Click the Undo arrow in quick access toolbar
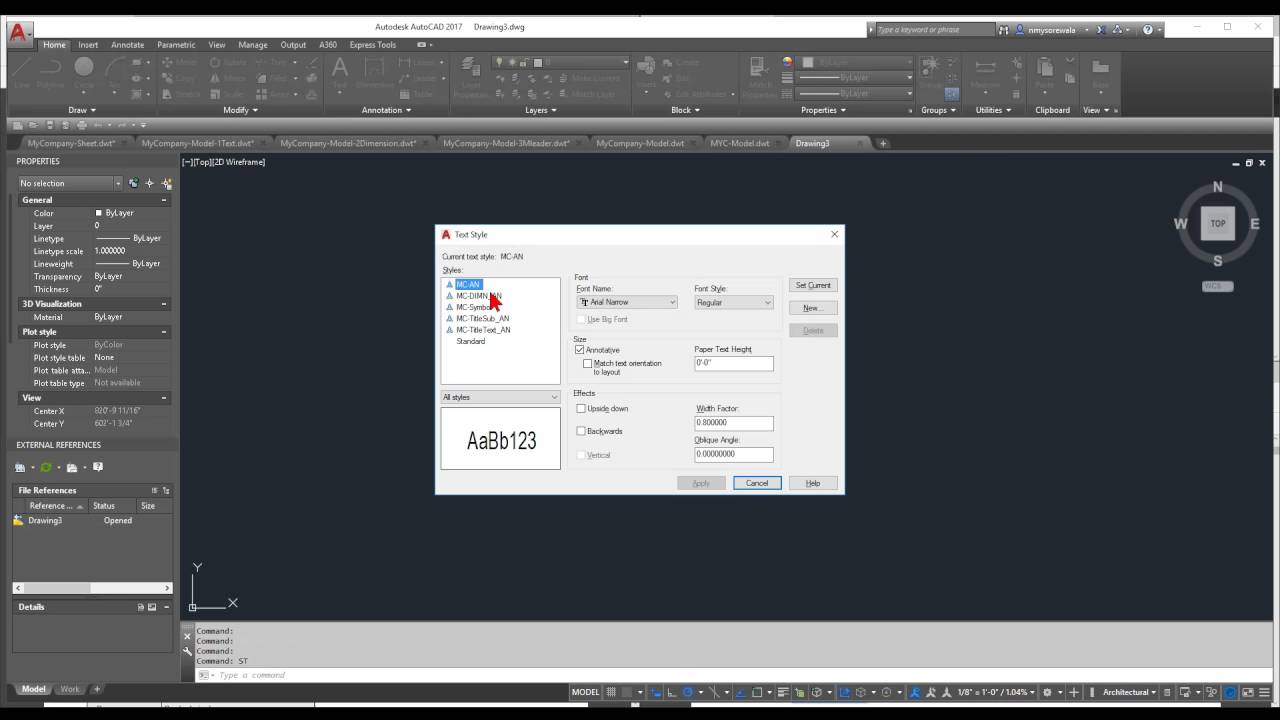Screen dimensions: 1280x720 coord(98,125)
